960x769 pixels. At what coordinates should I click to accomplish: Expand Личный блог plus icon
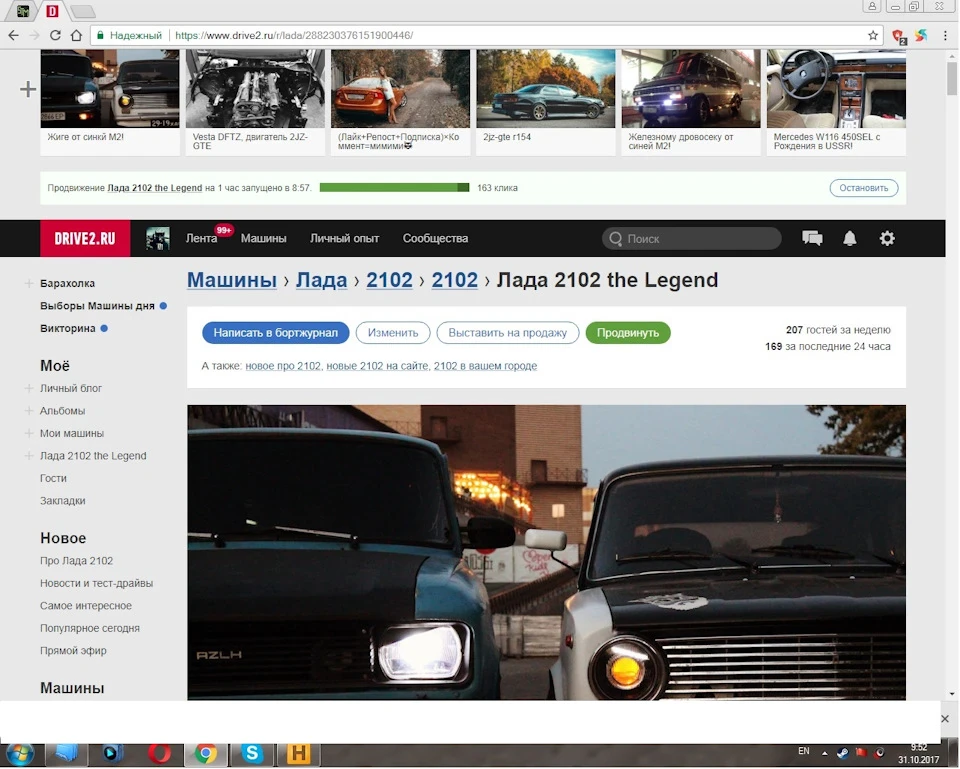(28, 388)
